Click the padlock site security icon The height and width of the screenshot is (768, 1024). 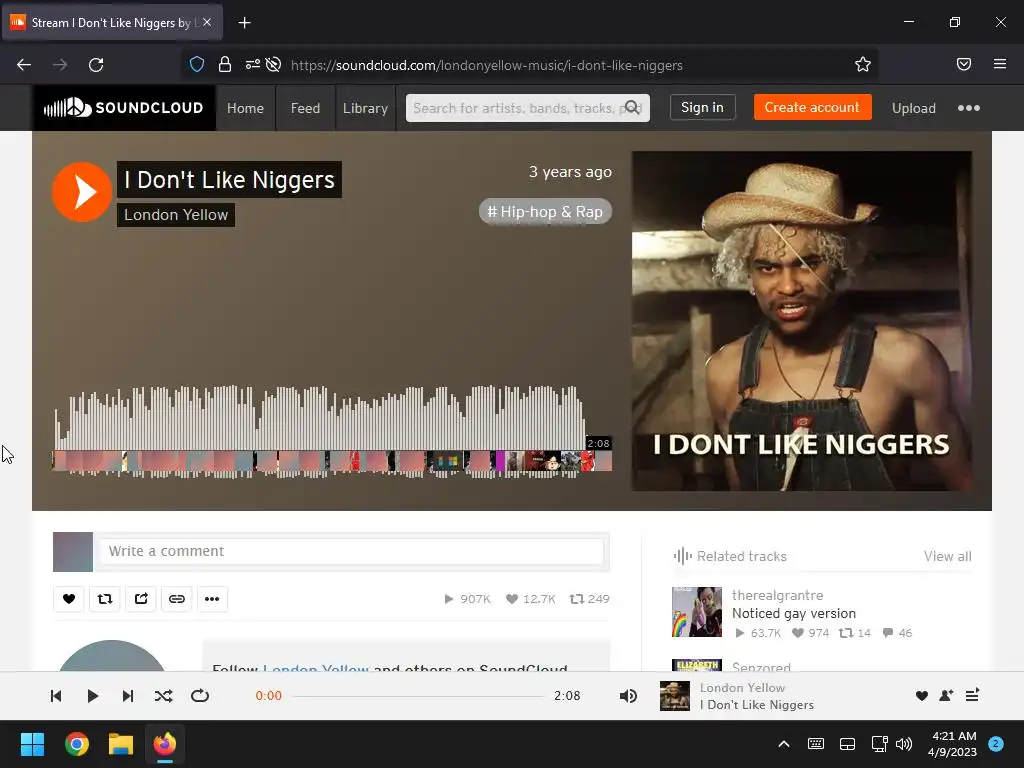[225, 65]
